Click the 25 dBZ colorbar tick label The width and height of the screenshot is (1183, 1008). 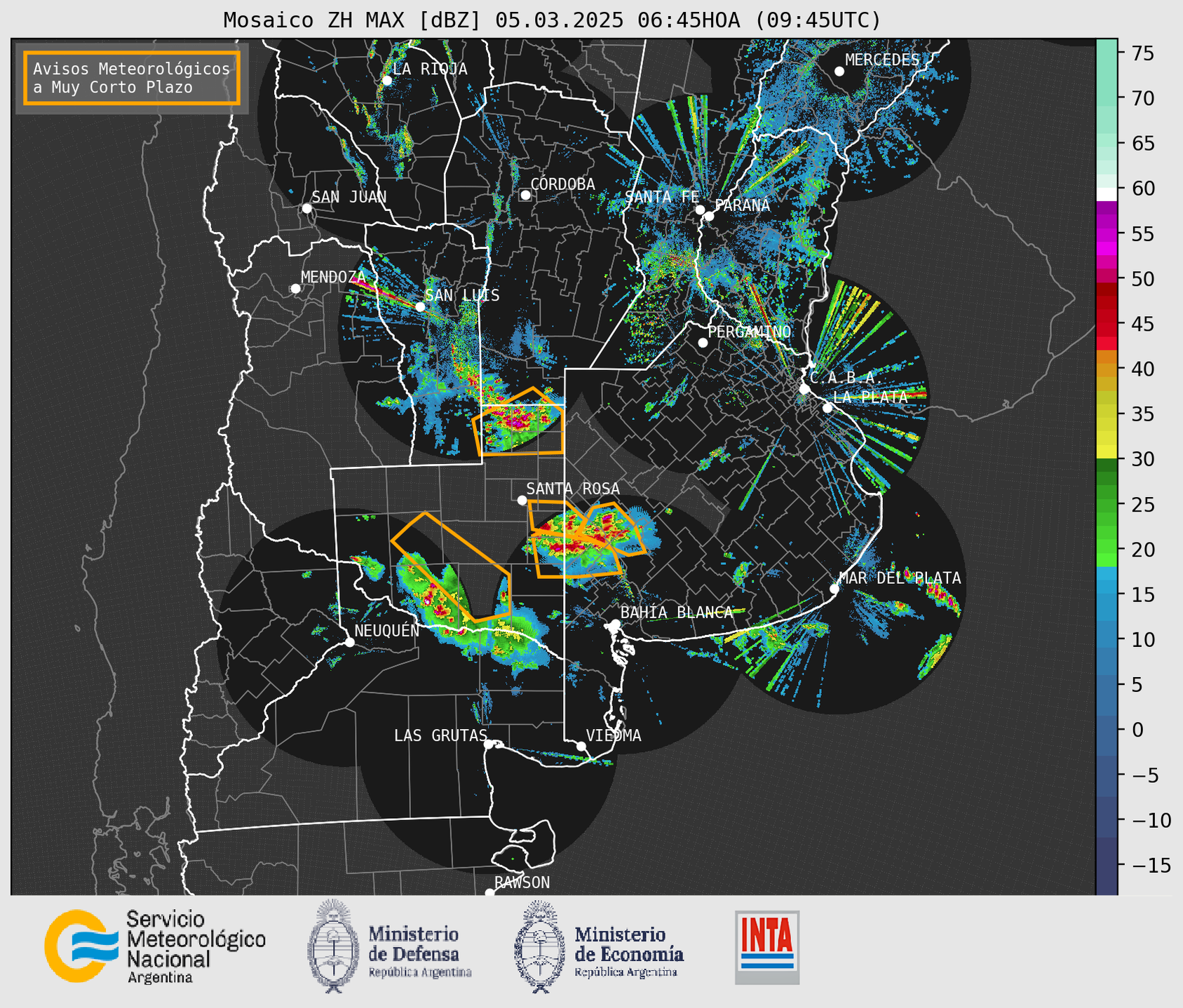[1142, 505]
